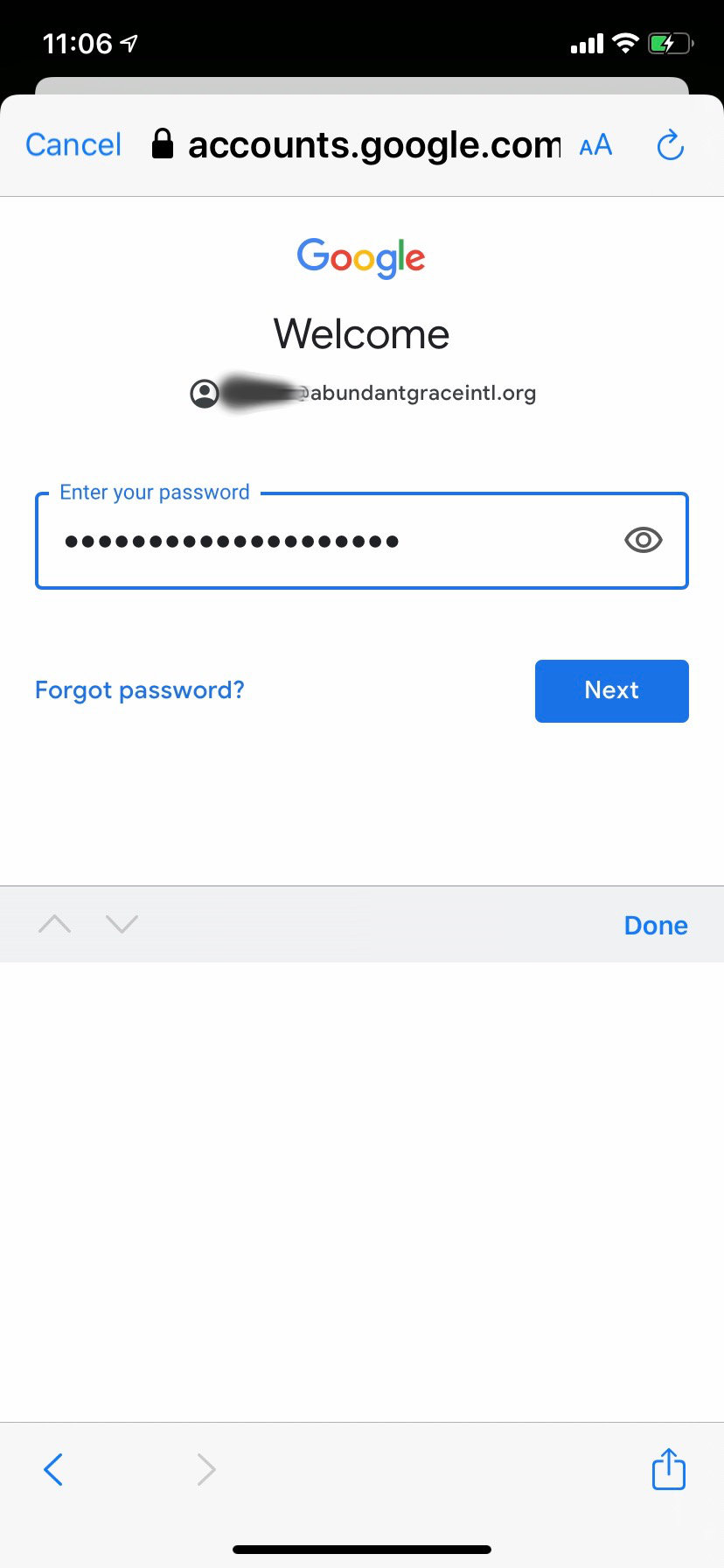Tap the battery charging icon
This screenshot has height=1568, width=724.
(x=670, y=44)
